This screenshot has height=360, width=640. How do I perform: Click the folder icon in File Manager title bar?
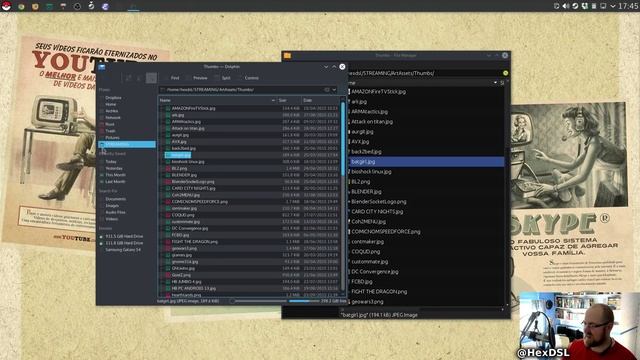coord(287,56)
